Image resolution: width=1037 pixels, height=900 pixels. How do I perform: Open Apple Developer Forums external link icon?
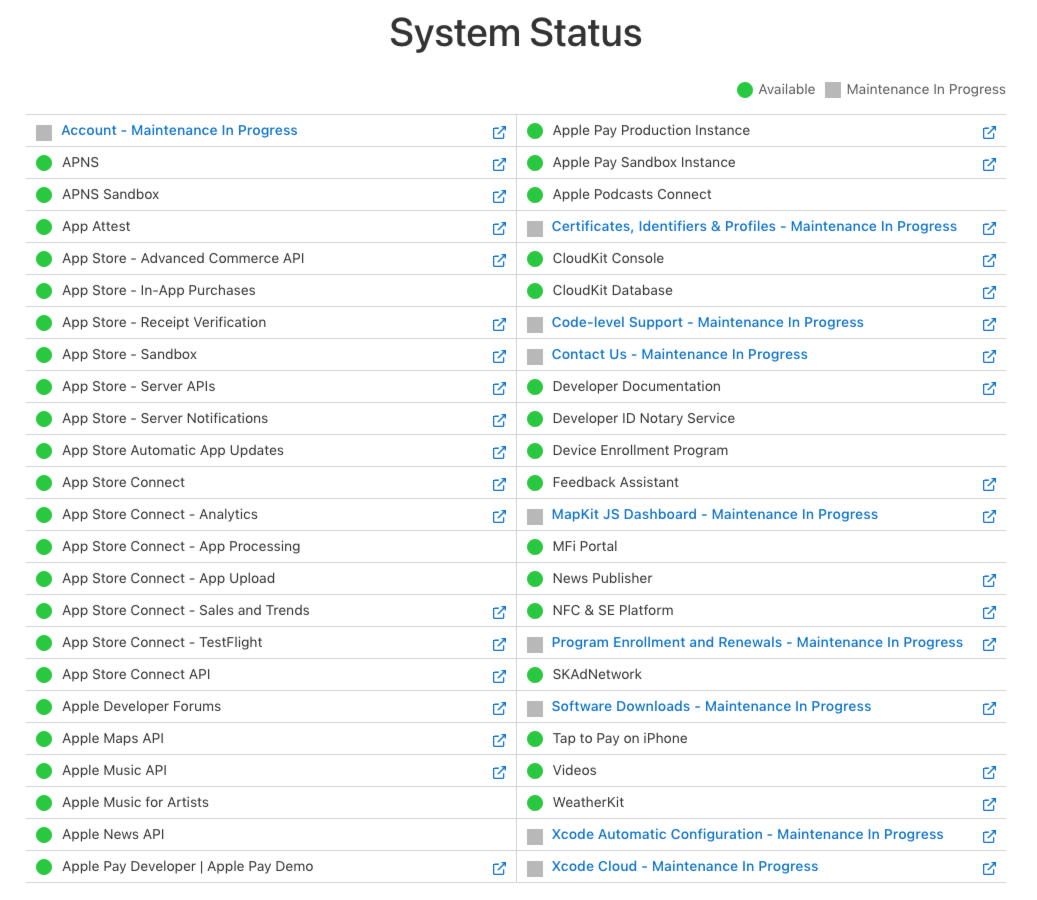tap(499, 708)
